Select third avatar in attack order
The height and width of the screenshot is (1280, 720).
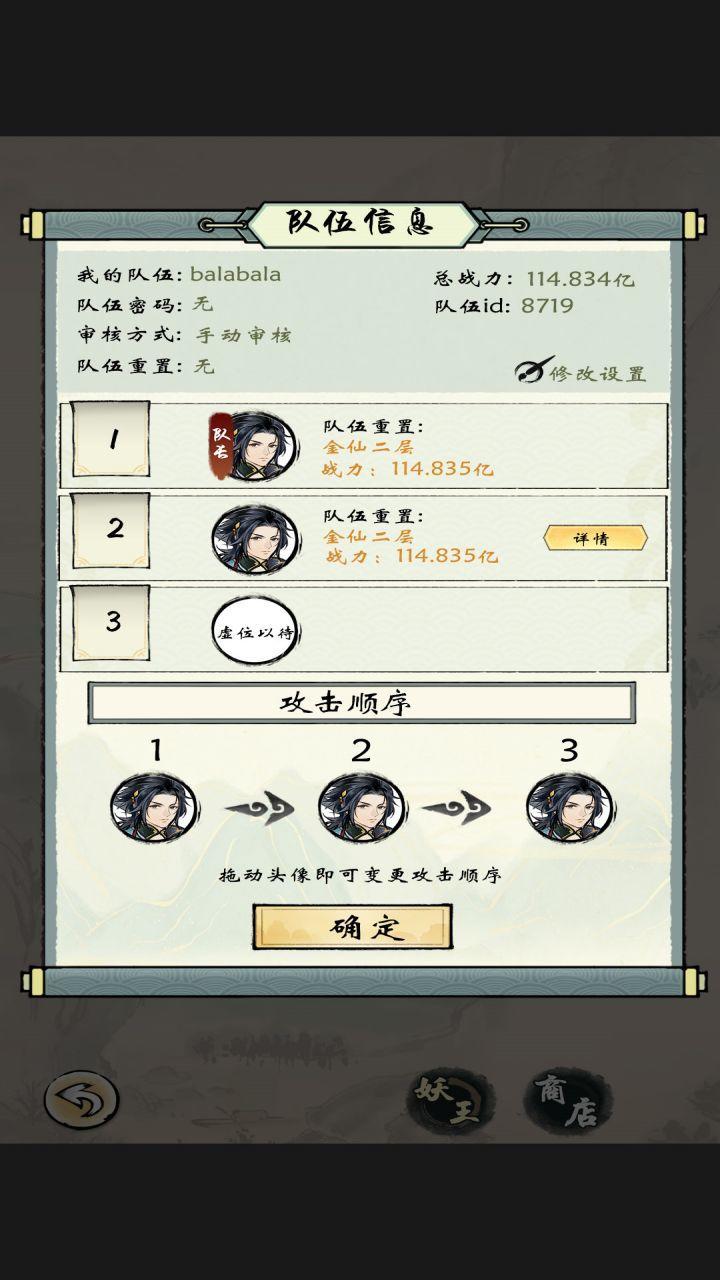pos(570,808)
